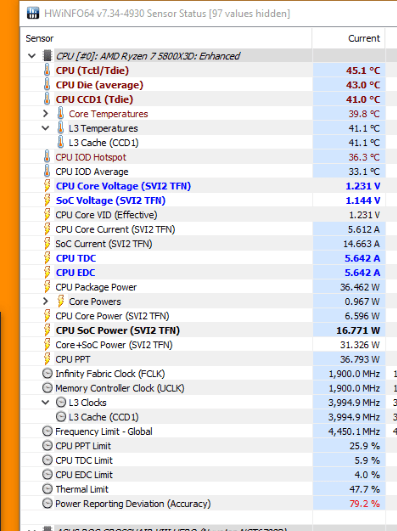Select the CPU CCD1 (Tdie) sensor label
The image size is (397, 531).
pos(94,99)
